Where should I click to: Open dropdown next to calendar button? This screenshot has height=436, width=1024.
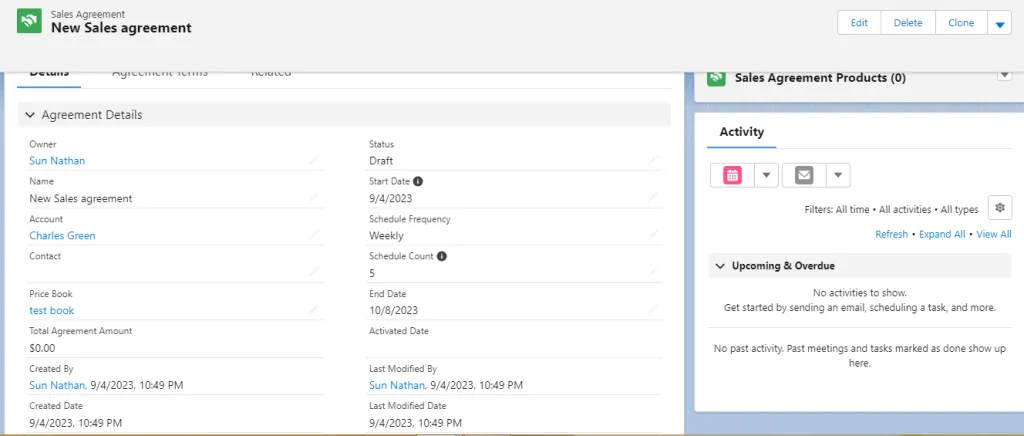pos(767,175)
